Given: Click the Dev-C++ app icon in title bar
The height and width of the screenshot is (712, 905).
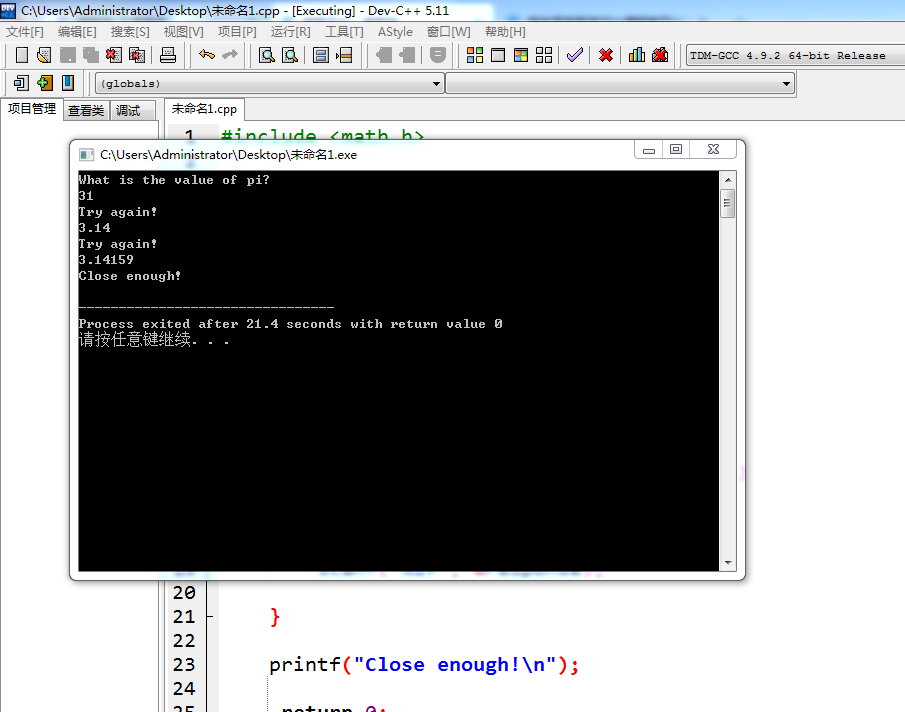Looking at the screenshot, I should [8, 10].
